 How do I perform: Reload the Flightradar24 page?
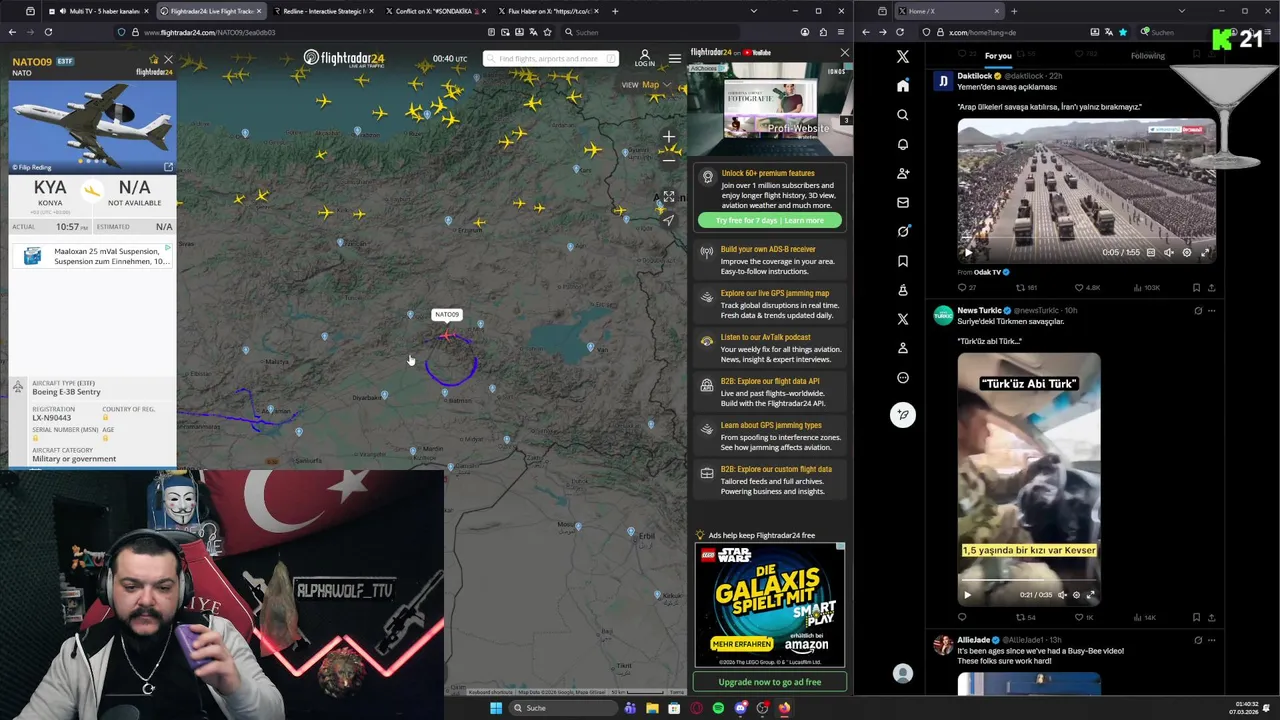coord(48,32)
